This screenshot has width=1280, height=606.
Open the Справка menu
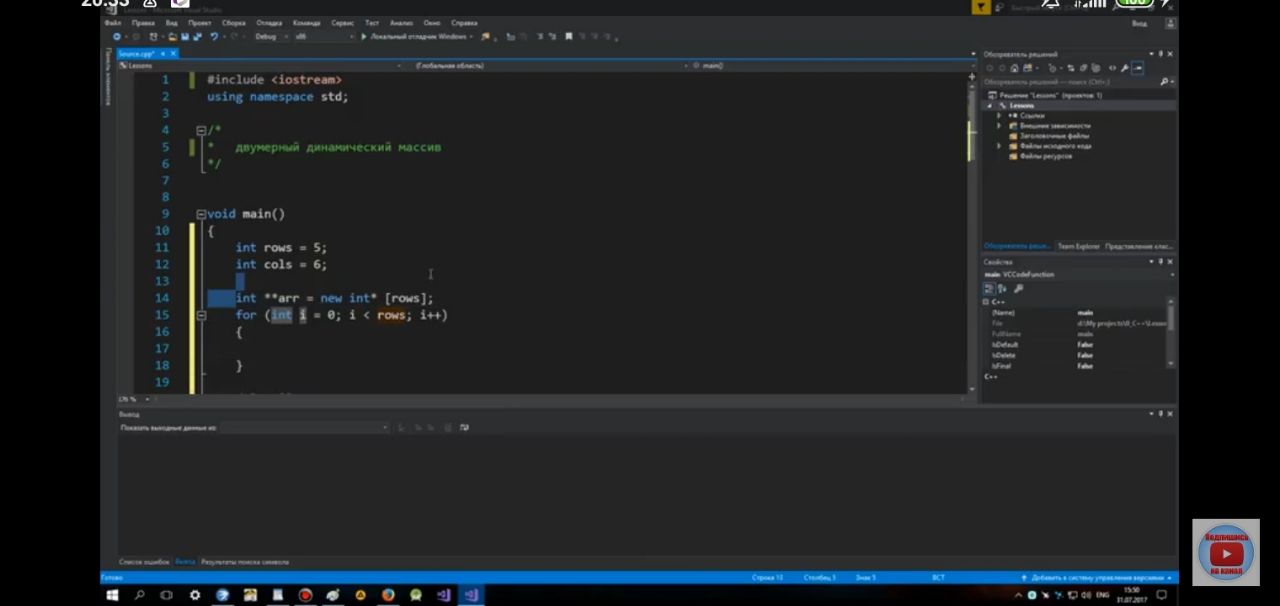tap(464, 22)
